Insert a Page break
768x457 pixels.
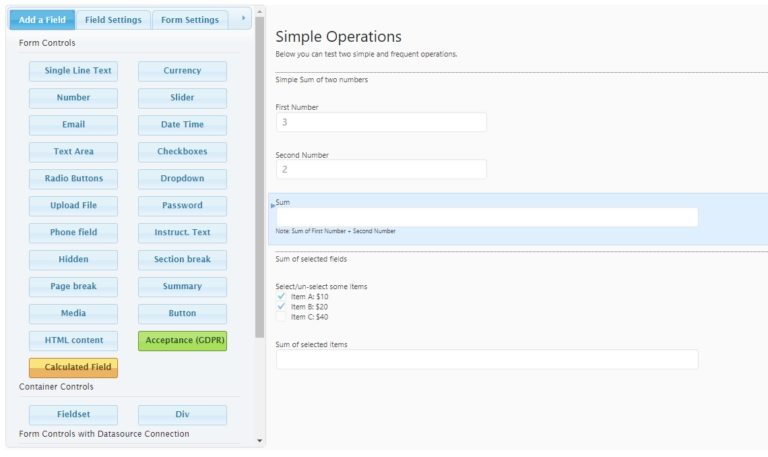(73, 287)
